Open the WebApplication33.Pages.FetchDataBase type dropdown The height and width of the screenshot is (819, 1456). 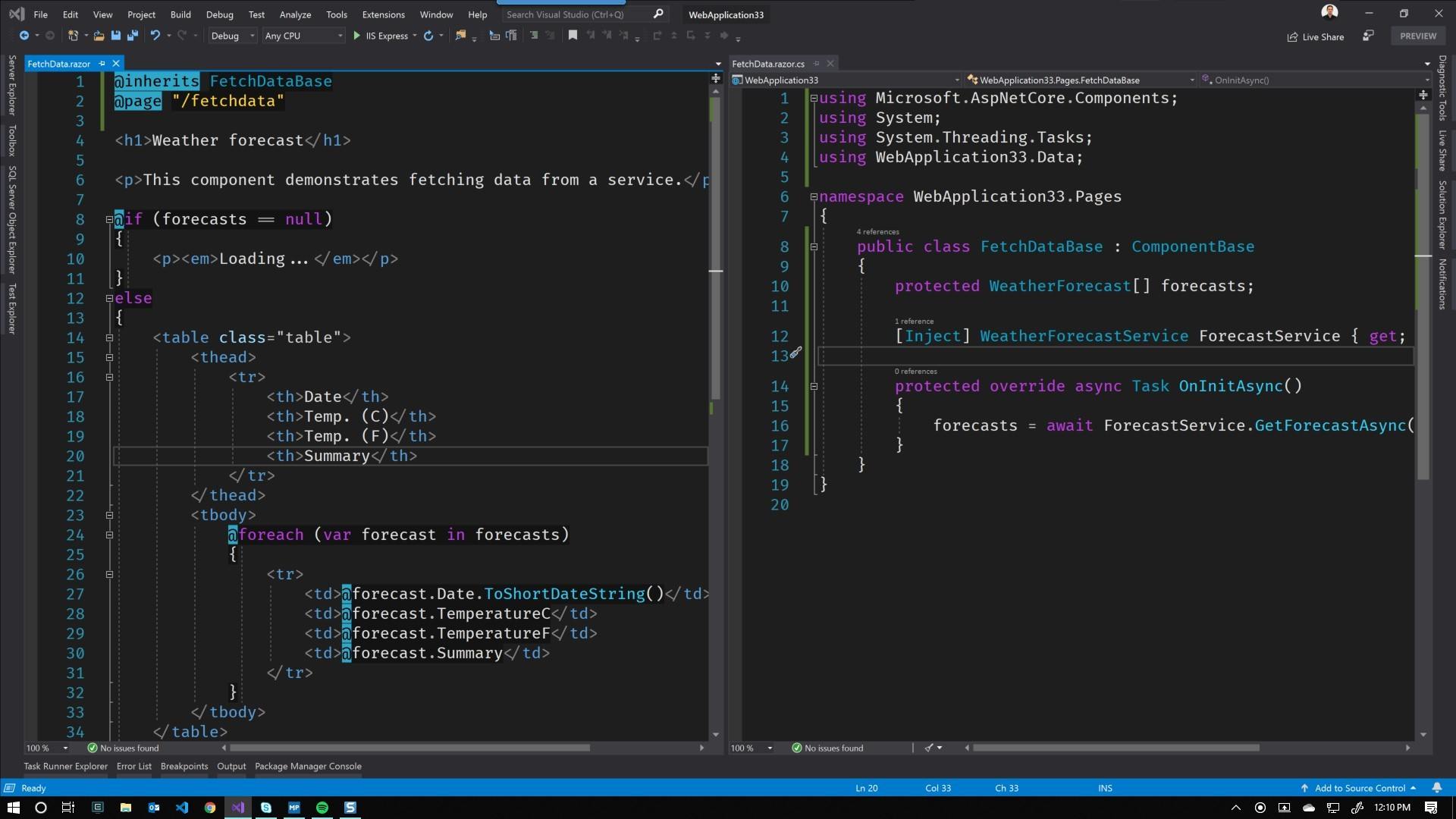(x=1080, y=80)
